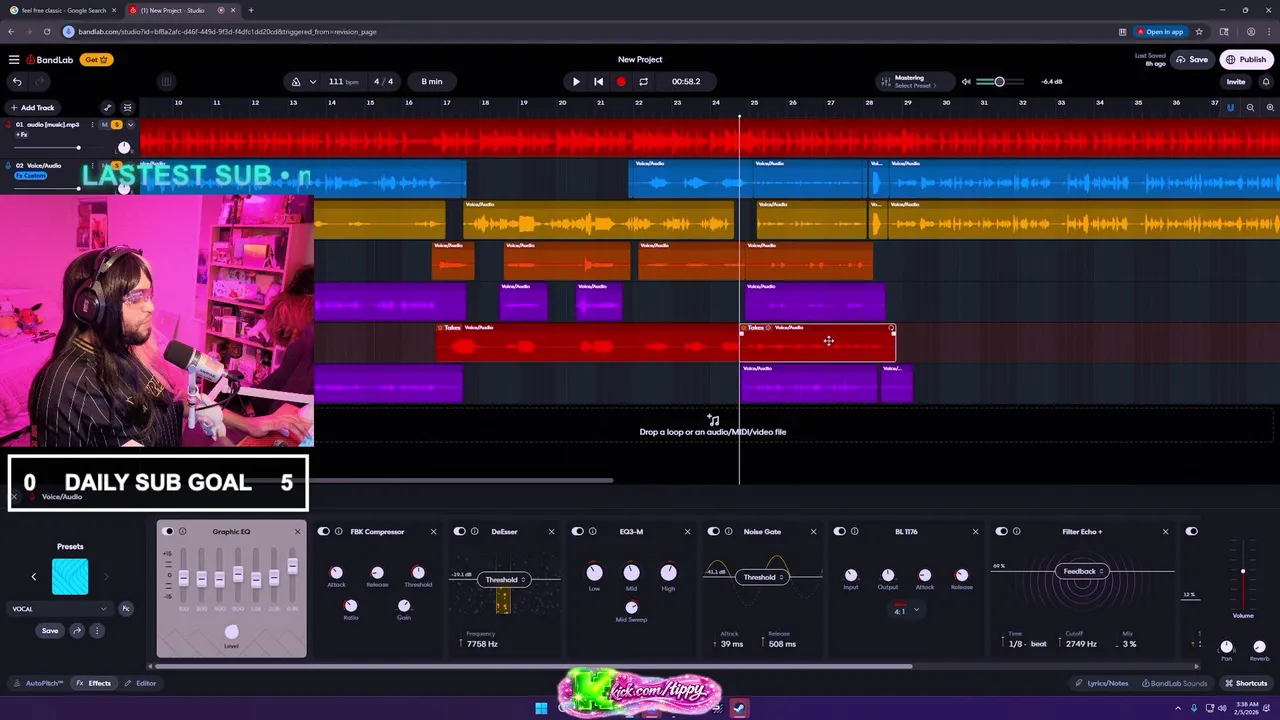Open the 4 / 4 time signature selector
This screenshot has height=720, width=1280.
[384, 82]
